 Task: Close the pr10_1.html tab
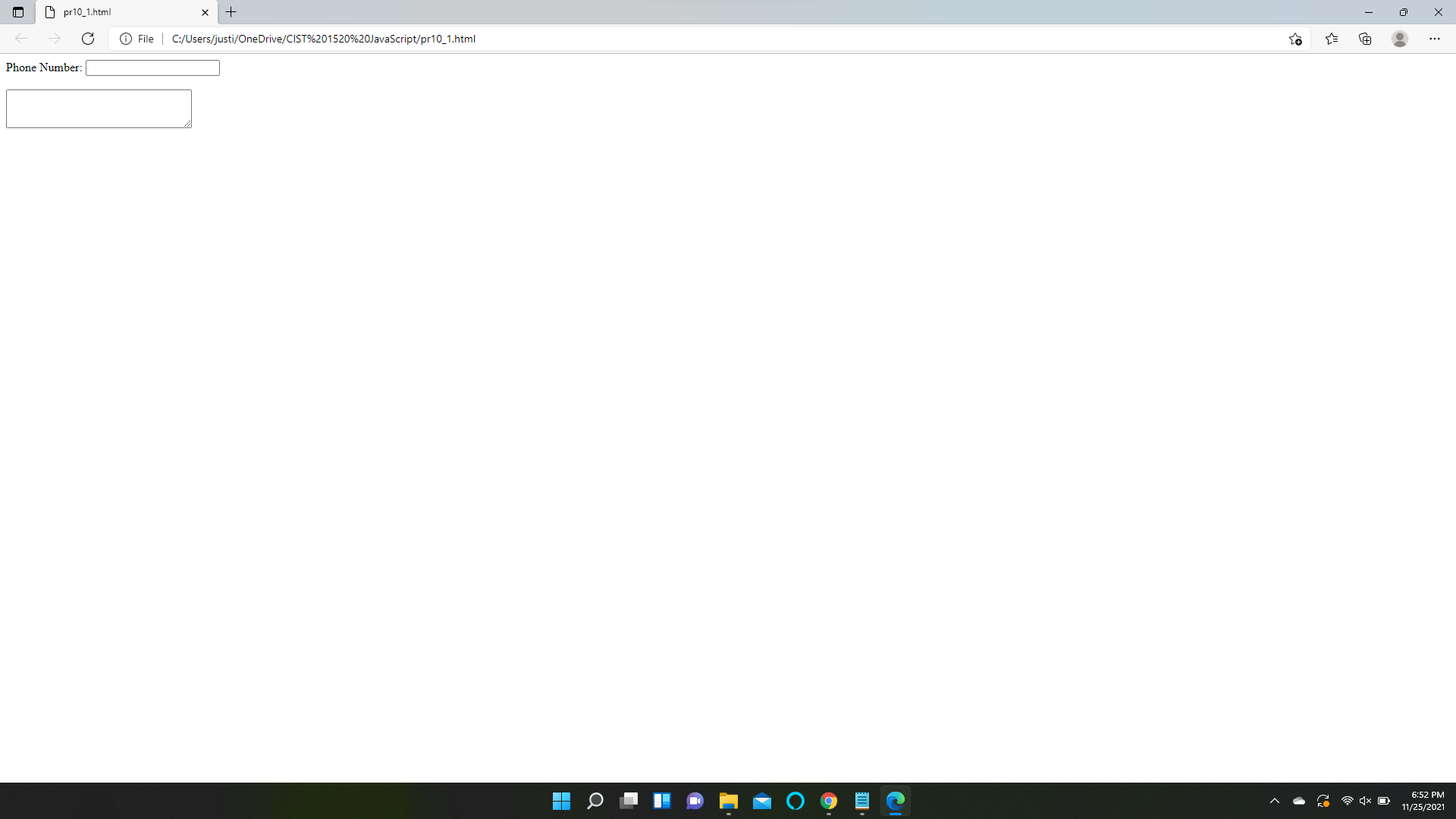[205, 12]
